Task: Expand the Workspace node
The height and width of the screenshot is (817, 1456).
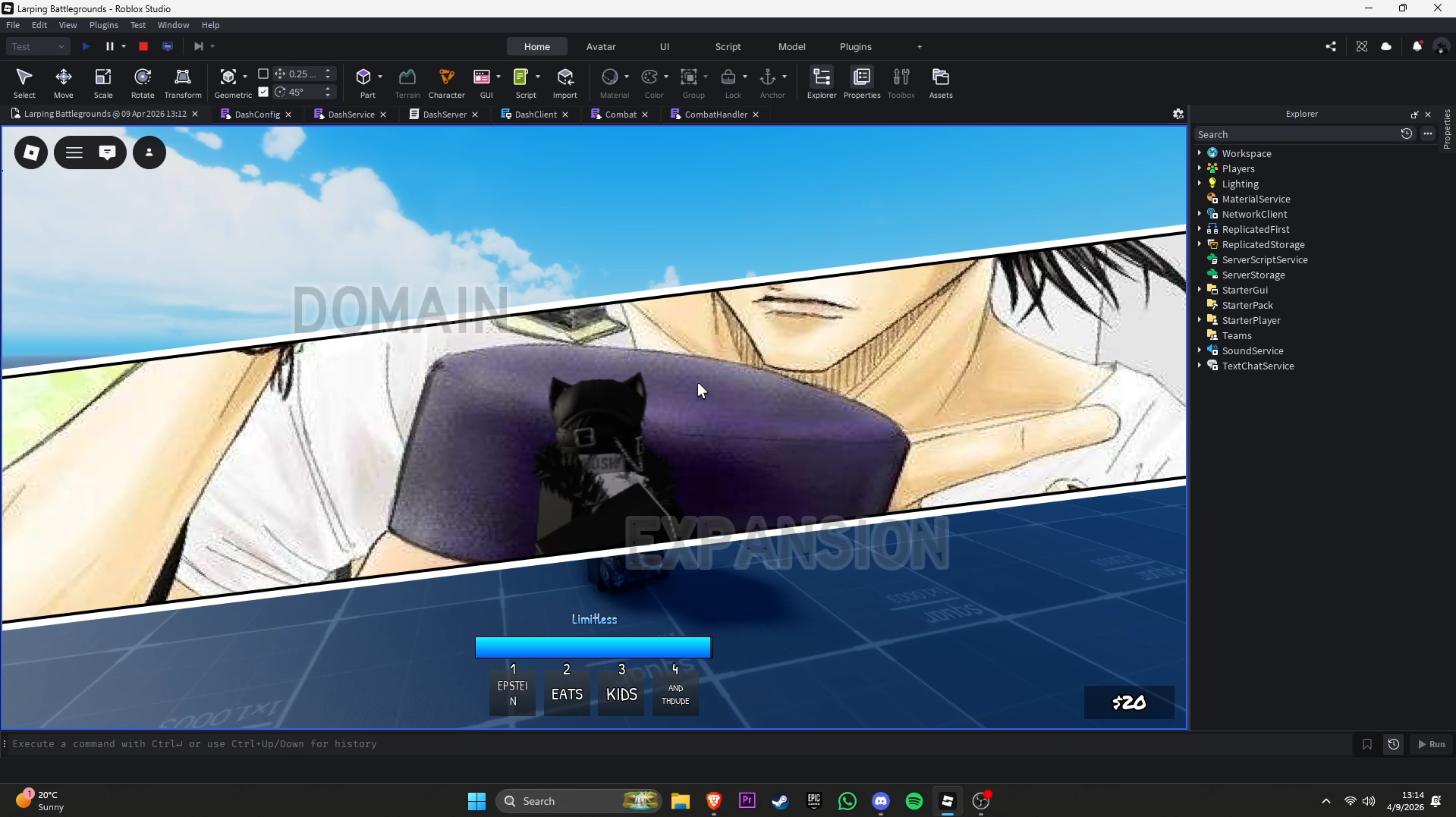Action: pyautogui.click(x=1200, y=152)
